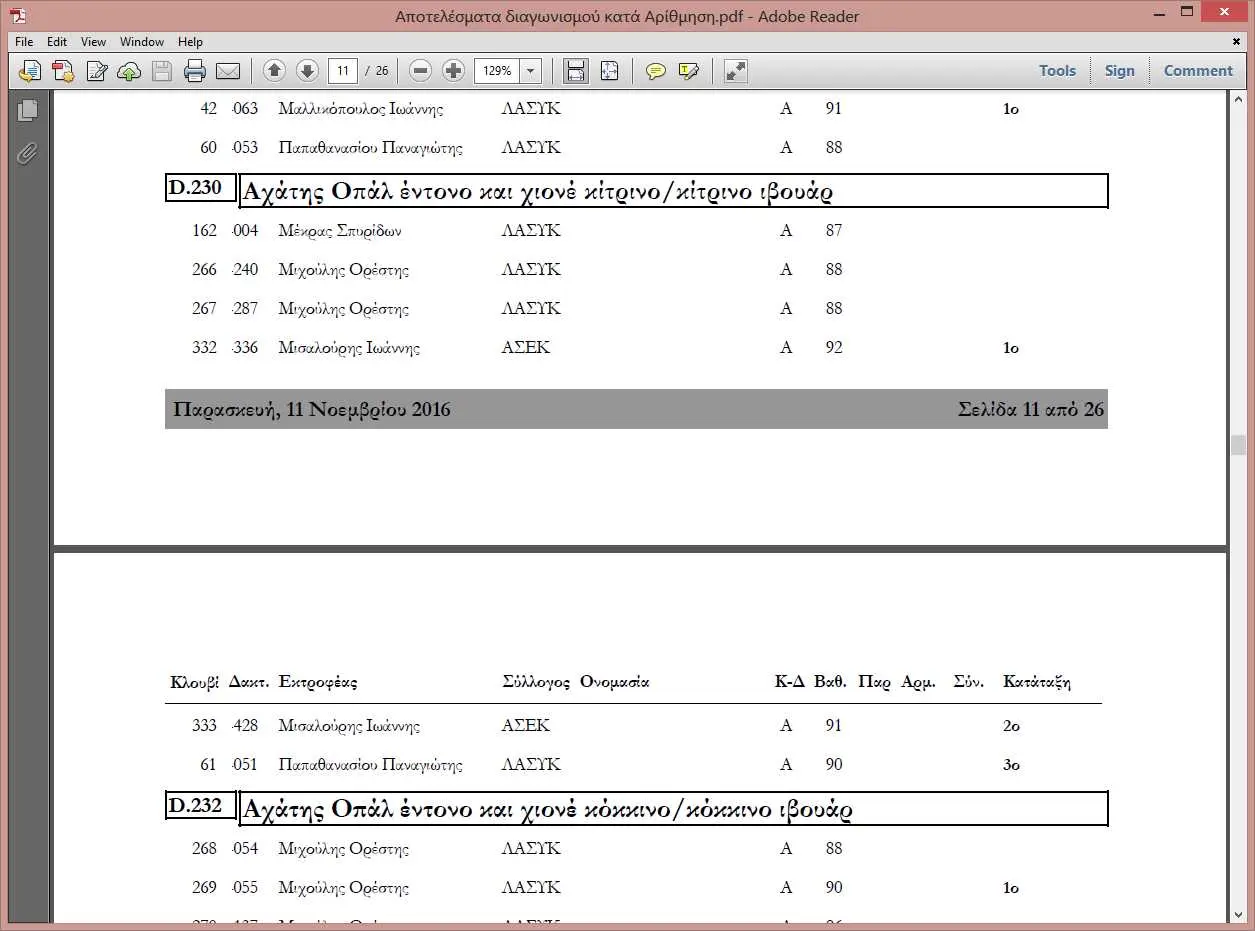Image resolution: width=1255 pixels, height=931 pixels.
Task: Open the Sign pane
Action: (1120, 71)
